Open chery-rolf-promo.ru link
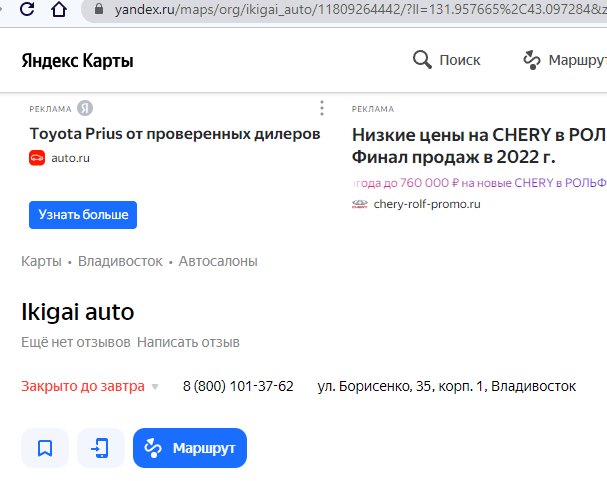607x481 pixels. point(427,204)
